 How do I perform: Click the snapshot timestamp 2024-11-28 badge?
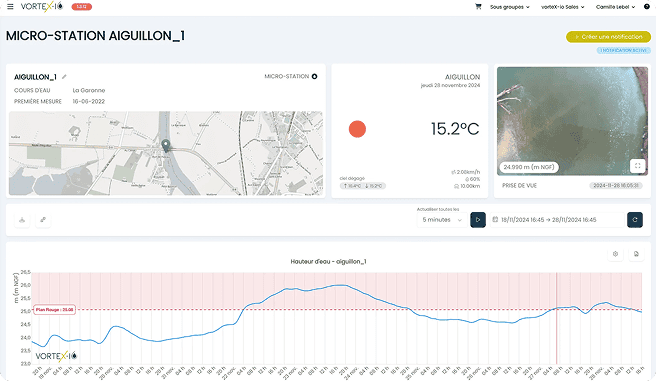click(x=616, y=185)
